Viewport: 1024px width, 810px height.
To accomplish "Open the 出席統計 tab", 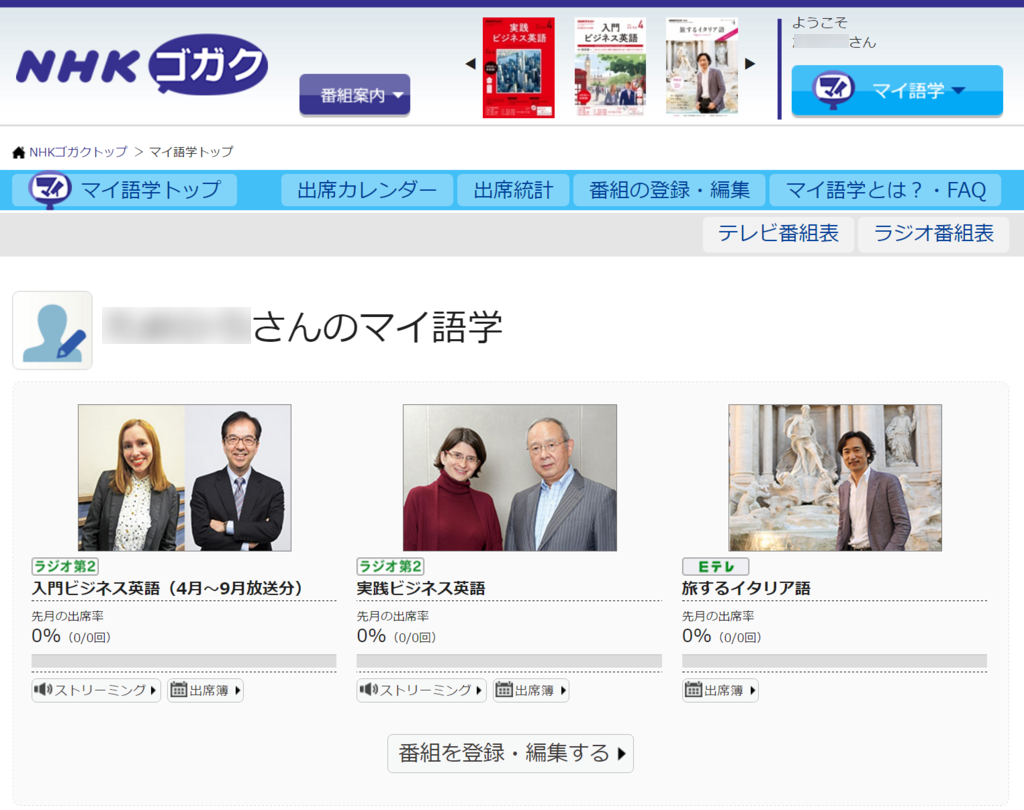I will pos(513,190).
